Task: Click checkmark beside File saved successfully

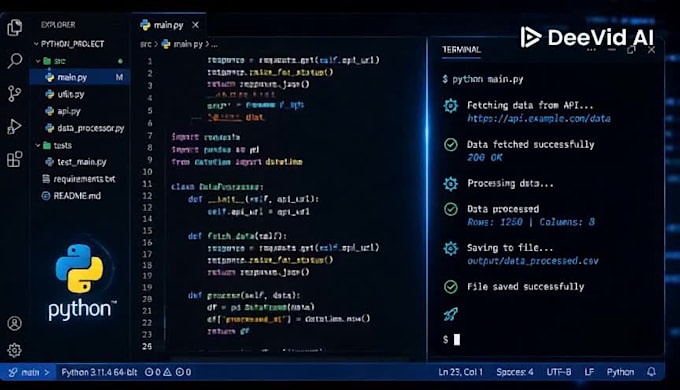Action: click(x=451, y=287)
